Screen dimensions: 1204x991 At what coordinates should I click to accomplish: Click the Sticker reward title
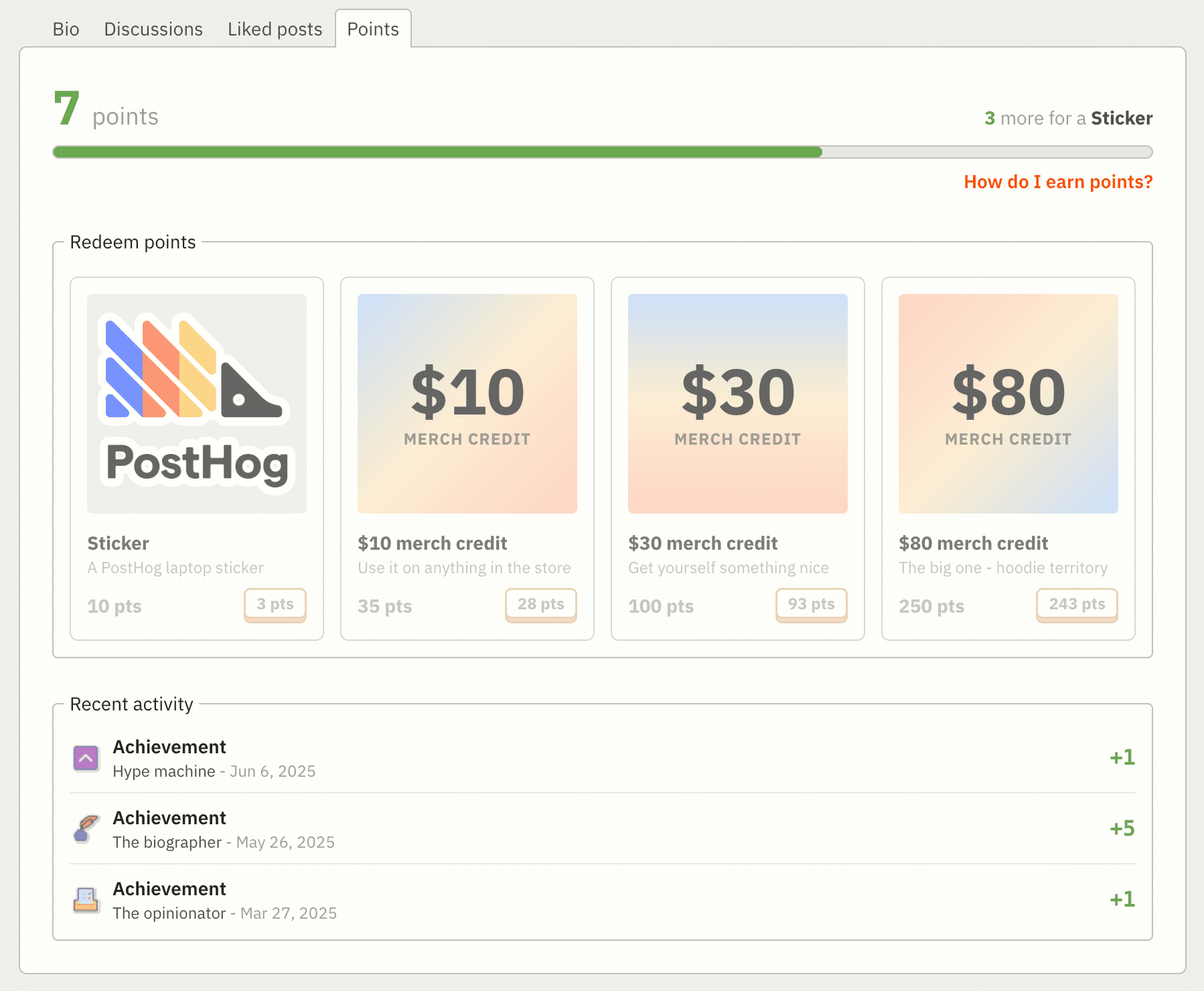(x=118, y=543)
